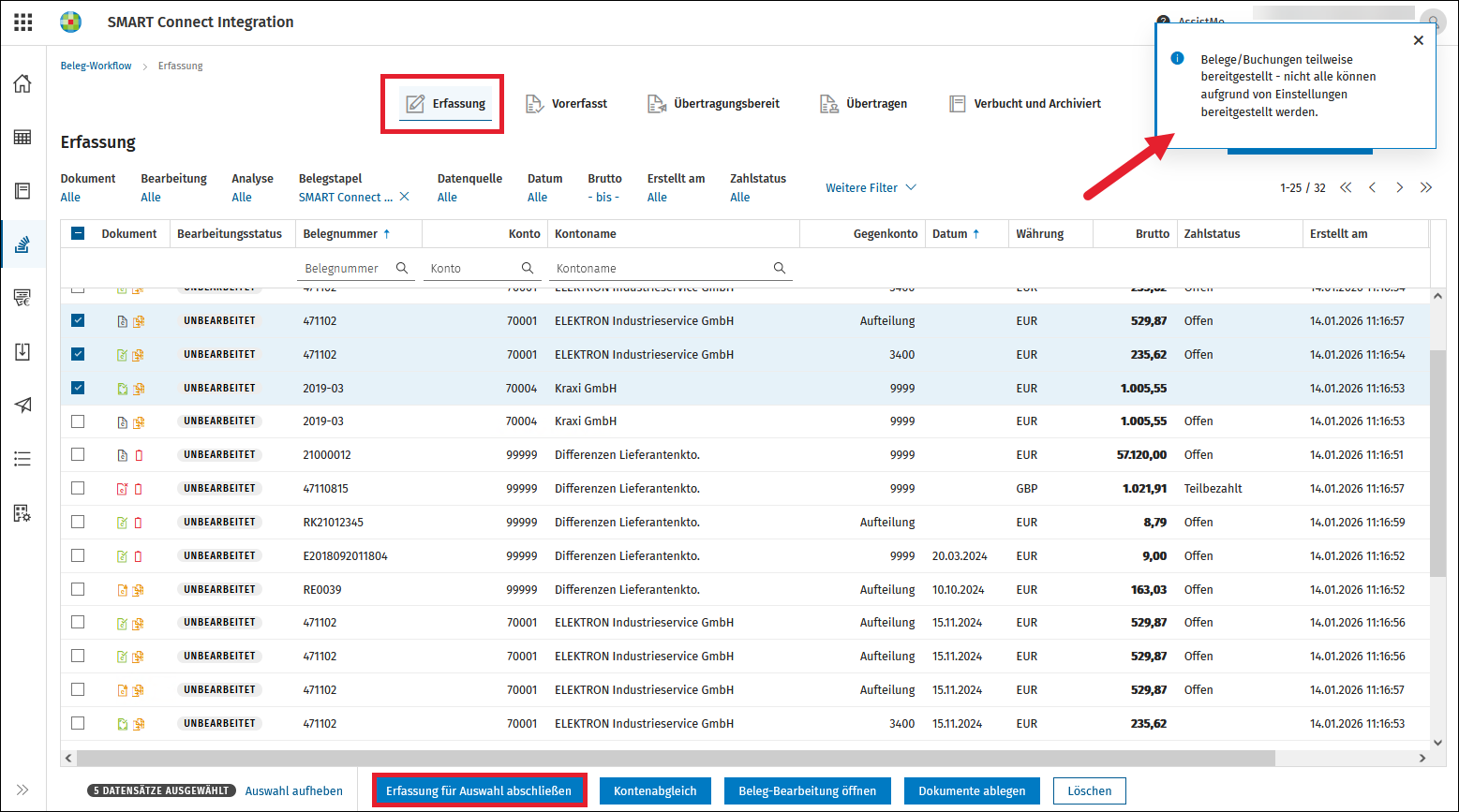1459x812 pixels.
Task: Click Erfassung für Auswahl abschließen button
Action: [479, 790]
